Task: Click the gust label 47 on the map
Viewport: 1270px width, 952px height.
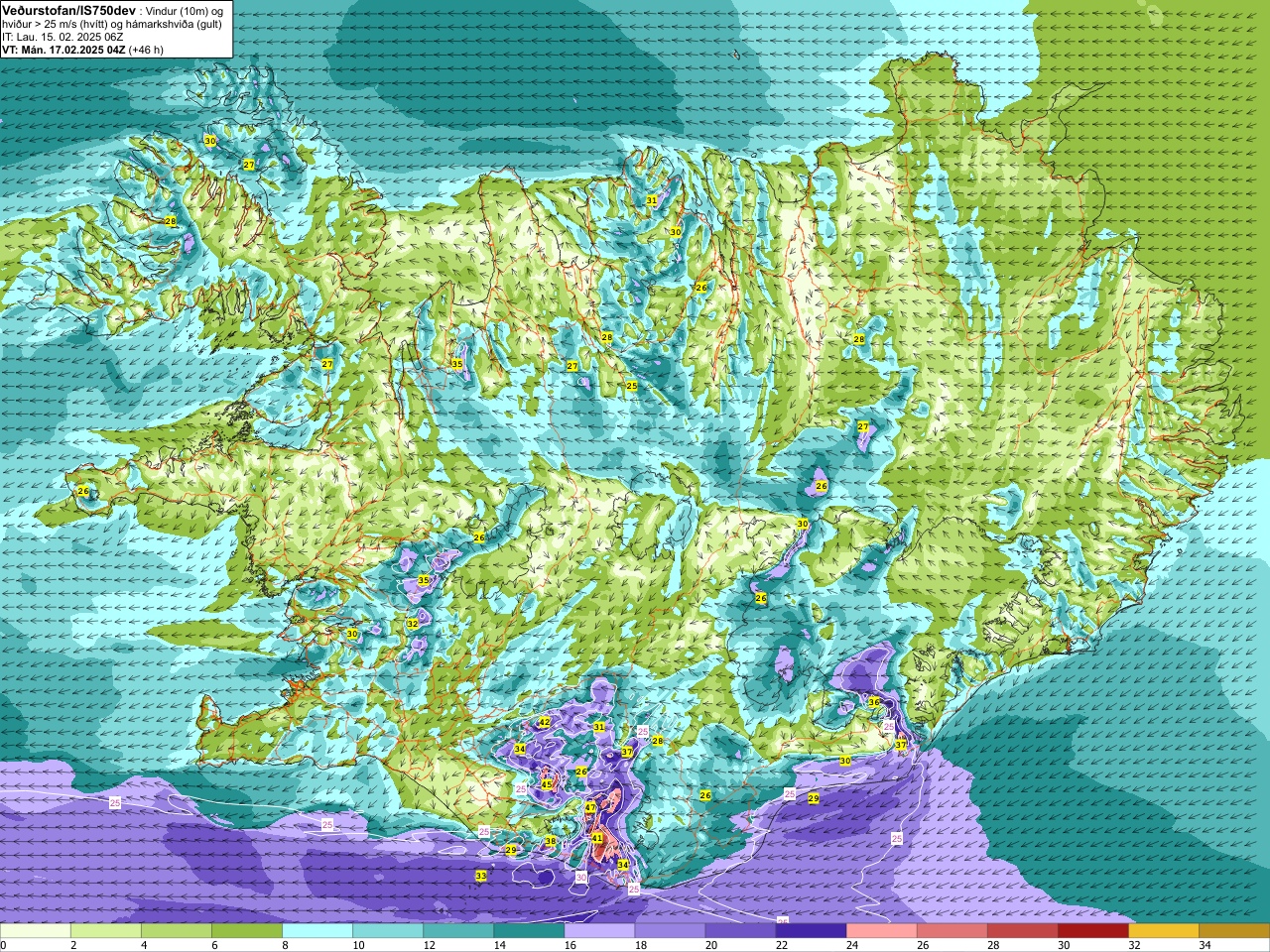Action: point(590,808)
